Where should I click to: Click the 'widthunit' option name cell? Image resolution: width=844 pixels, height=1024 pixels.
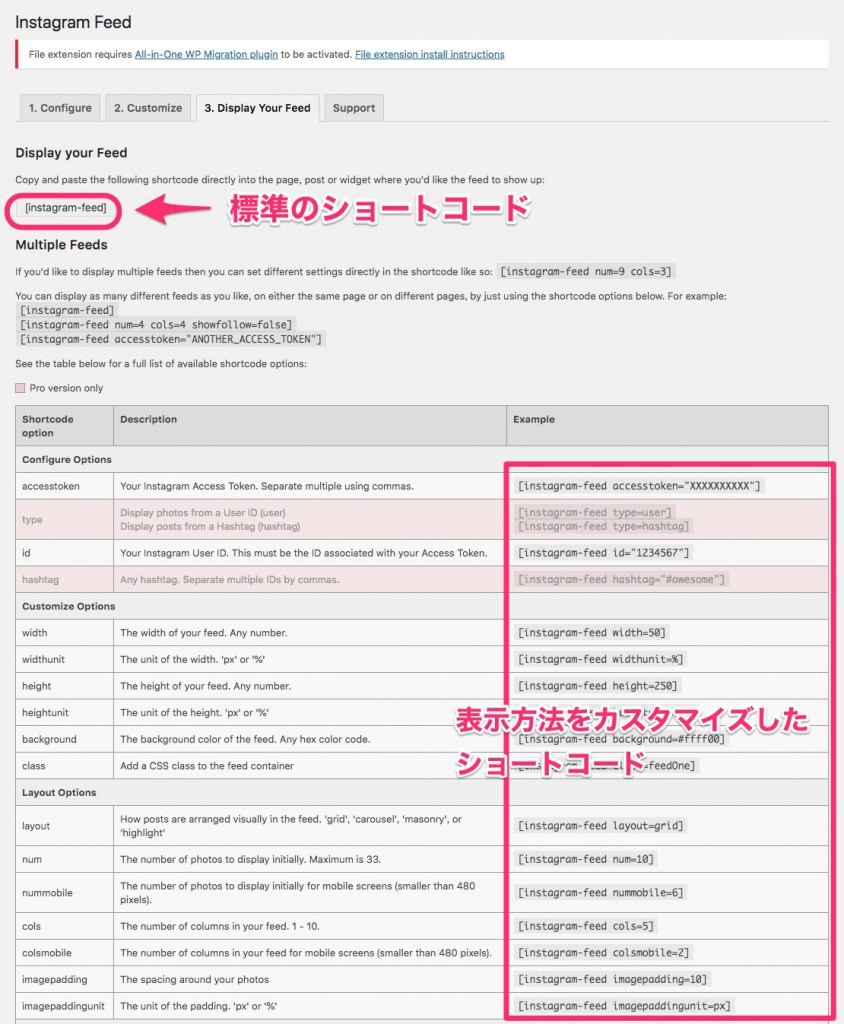(65, 659)
